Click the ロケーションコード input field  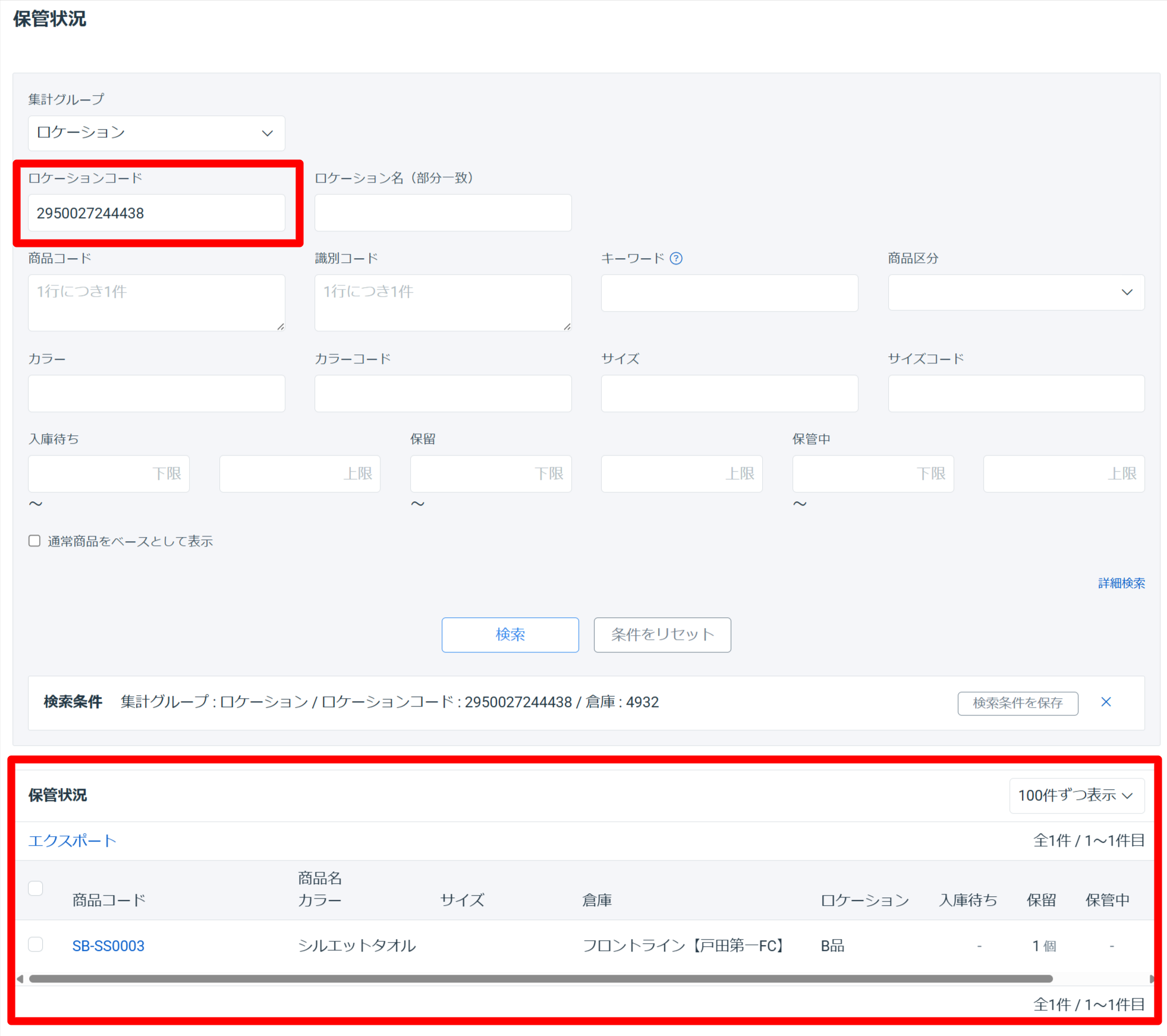[x=156, y=213]
